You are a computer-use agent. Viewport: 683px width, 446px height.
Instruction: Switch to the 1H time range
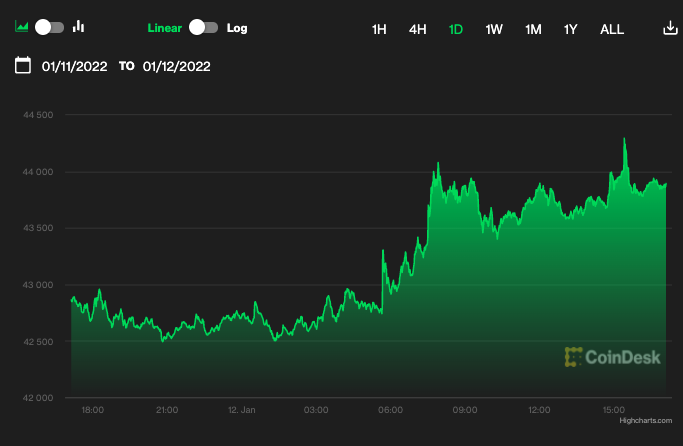pos(379,29)
